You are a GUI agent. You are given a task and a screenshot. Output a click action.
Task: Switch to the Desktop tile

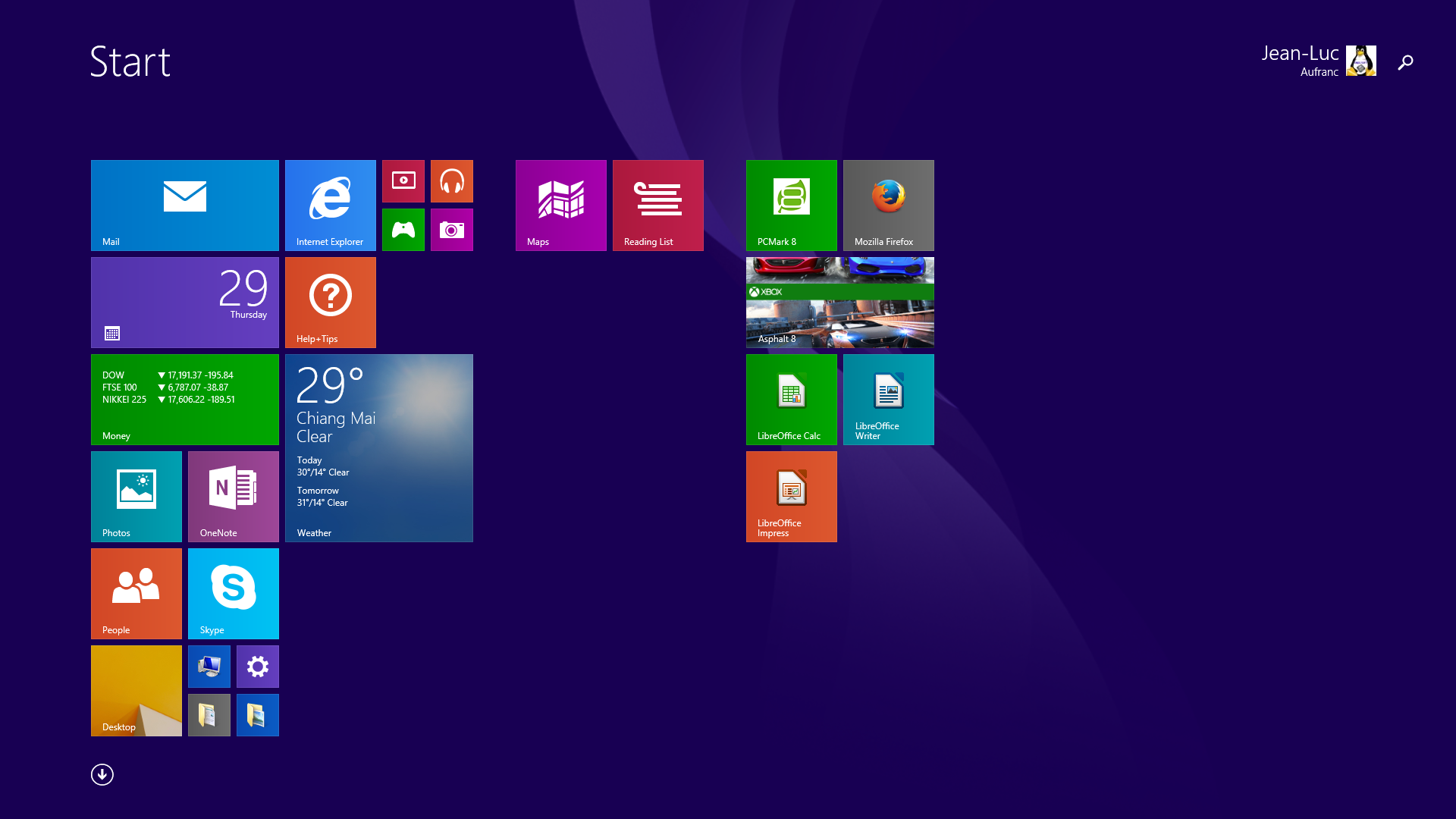click(x=136, y=691)
